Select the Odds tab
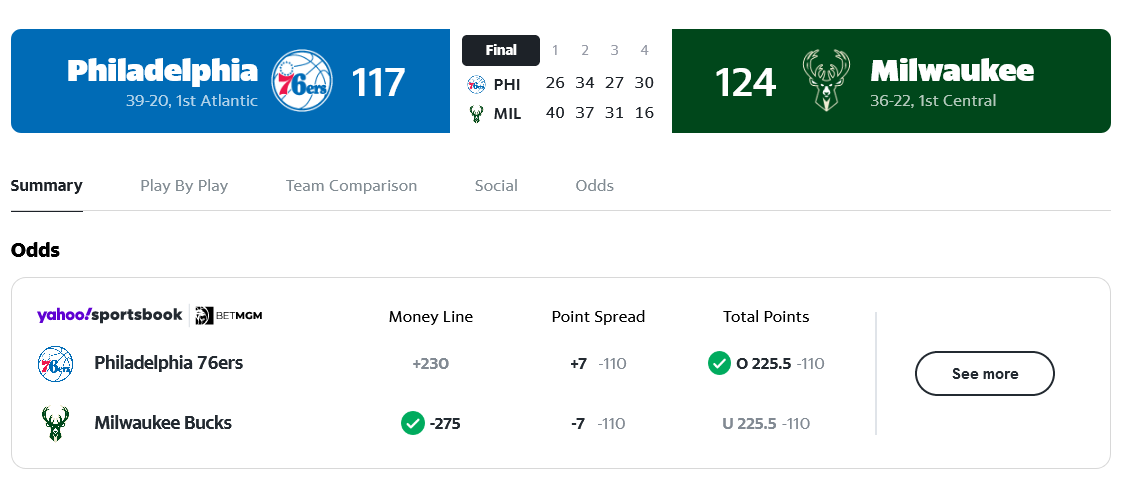Screen dimensions: 1131x491 pyautogui.click(x=594, y=186)
